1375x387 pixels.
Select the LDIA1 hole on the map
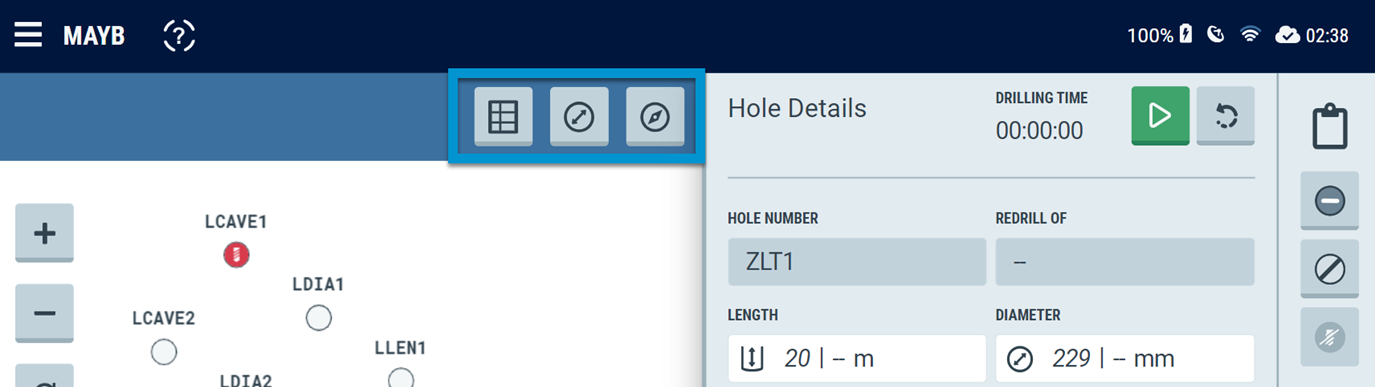pos(318,318)
